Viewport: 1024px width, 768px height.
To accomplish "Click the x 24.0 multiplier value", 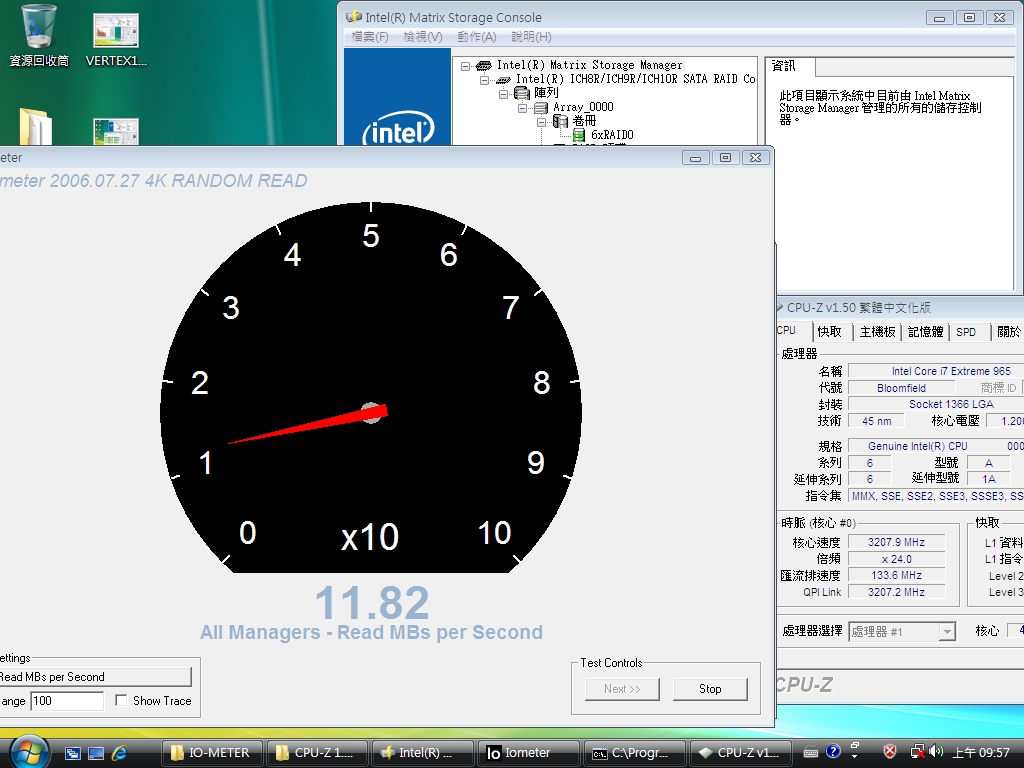I will pyautogui.click(x=896, y=559).
